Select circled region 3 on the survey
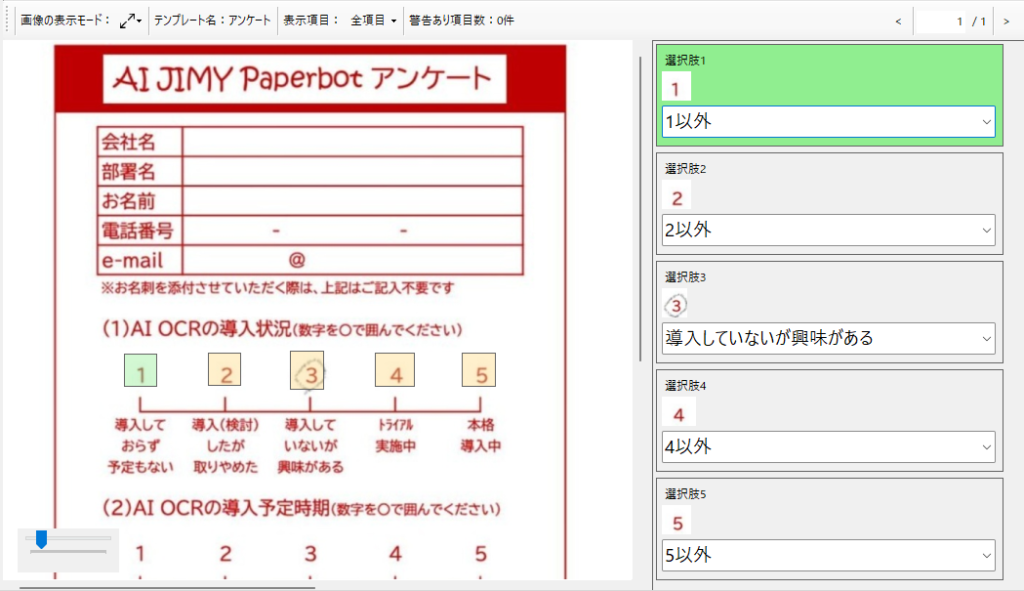Viewport: 1024px width, 591px height. [307, 370]
